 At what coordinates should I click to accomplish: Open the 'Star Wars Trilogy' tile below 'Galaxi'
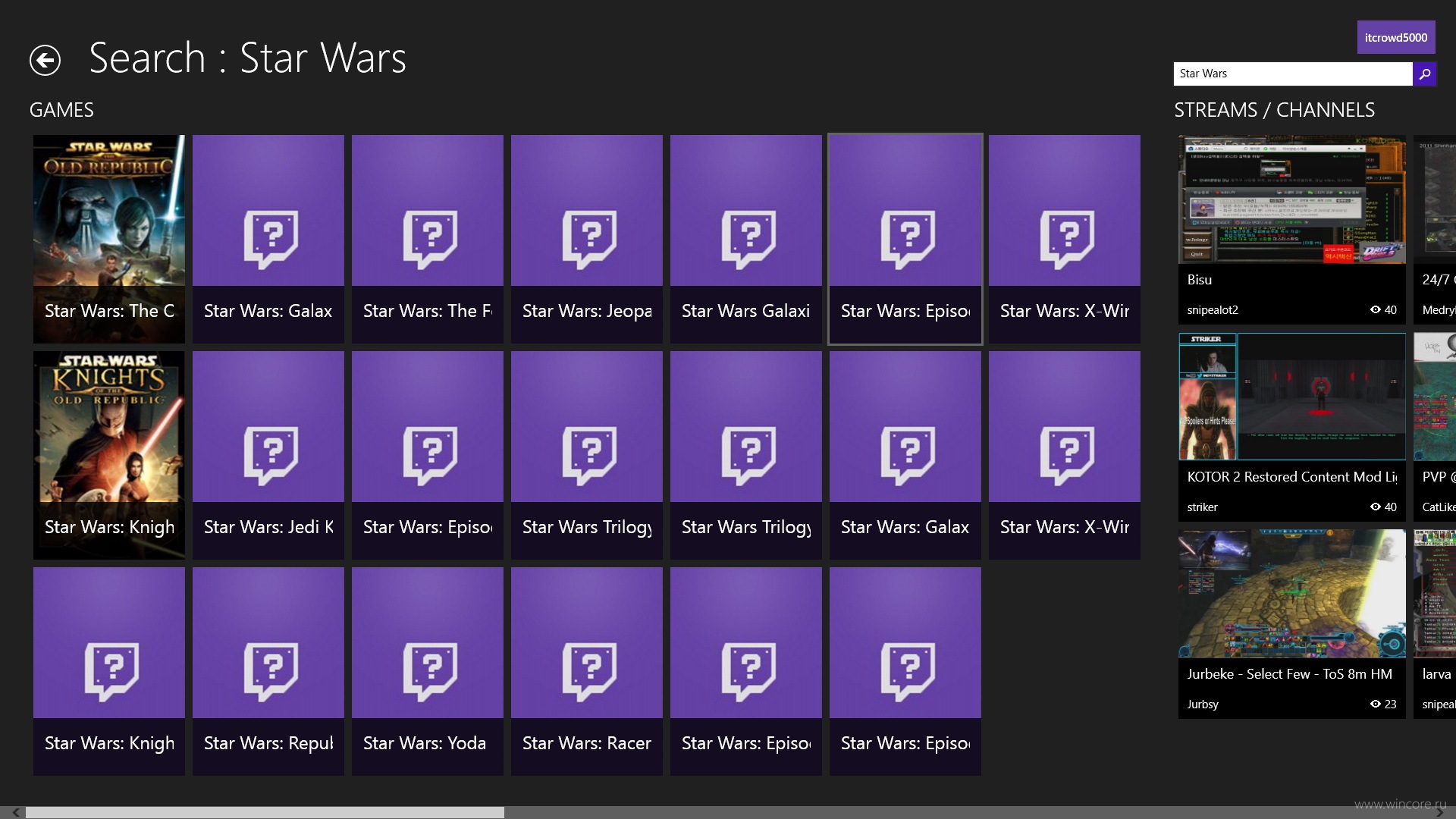(x=746, y=455)
